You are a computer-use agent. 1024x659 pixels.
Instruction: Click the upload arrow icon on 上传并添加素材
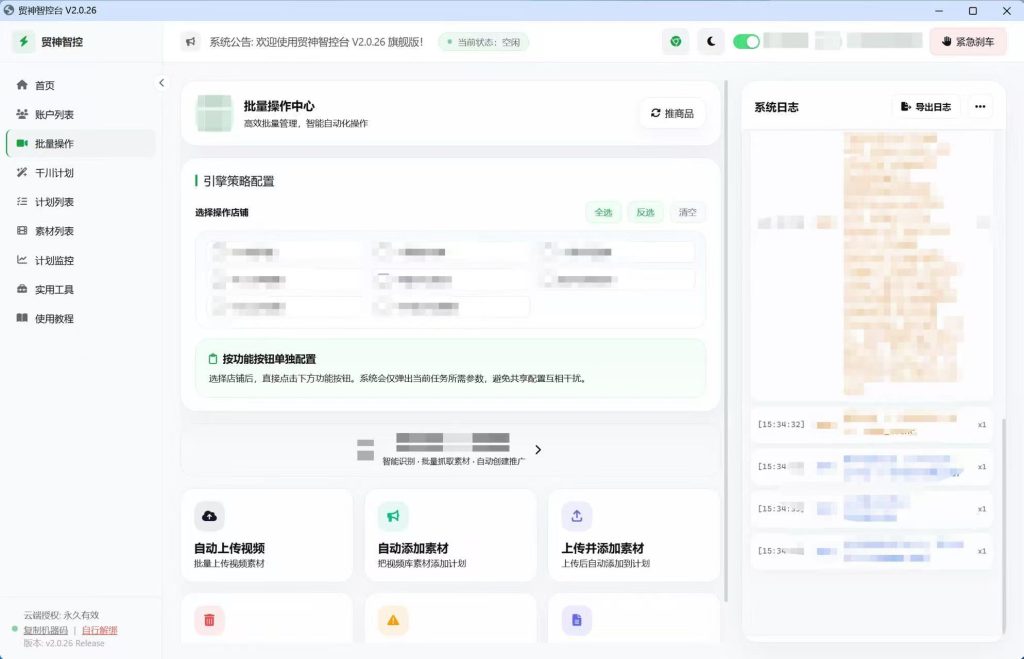click(x=577, y=516)
